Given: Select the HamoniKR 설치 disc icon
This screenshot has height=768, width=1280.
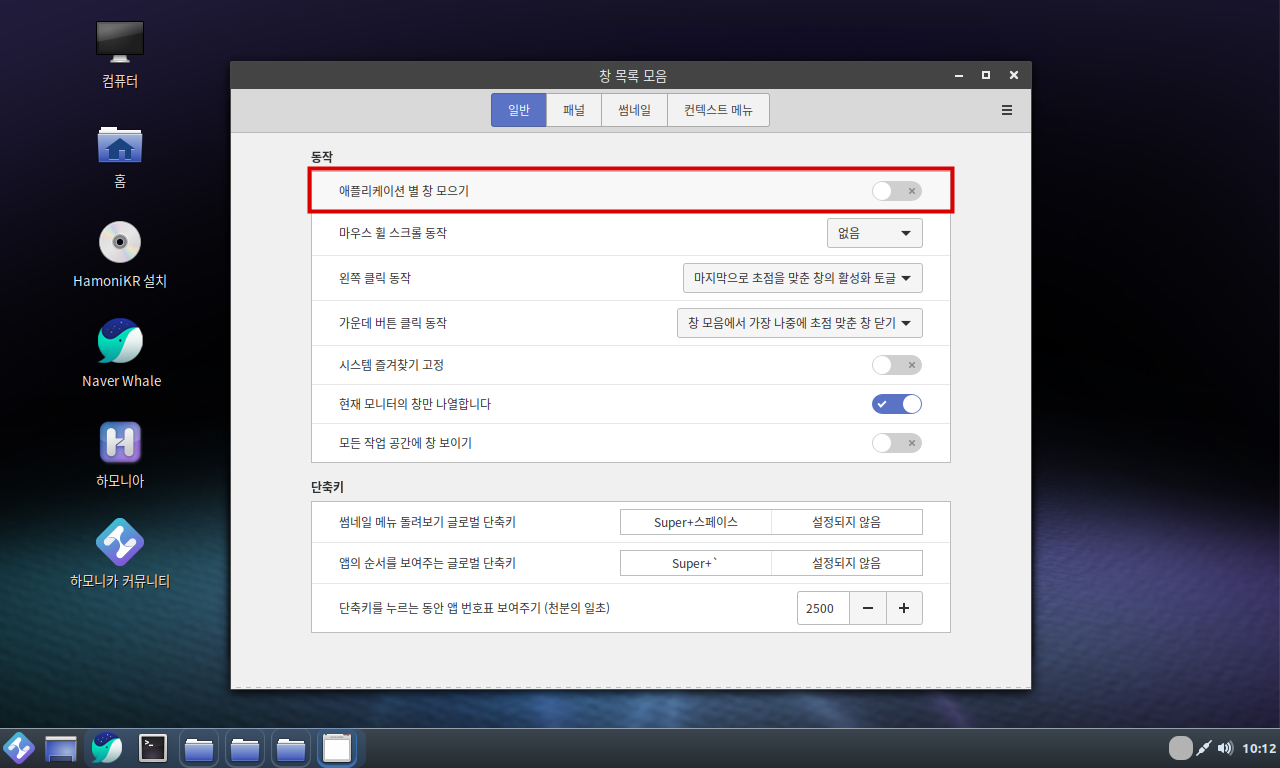Looking at the screenshot, I should coord(120,254).
